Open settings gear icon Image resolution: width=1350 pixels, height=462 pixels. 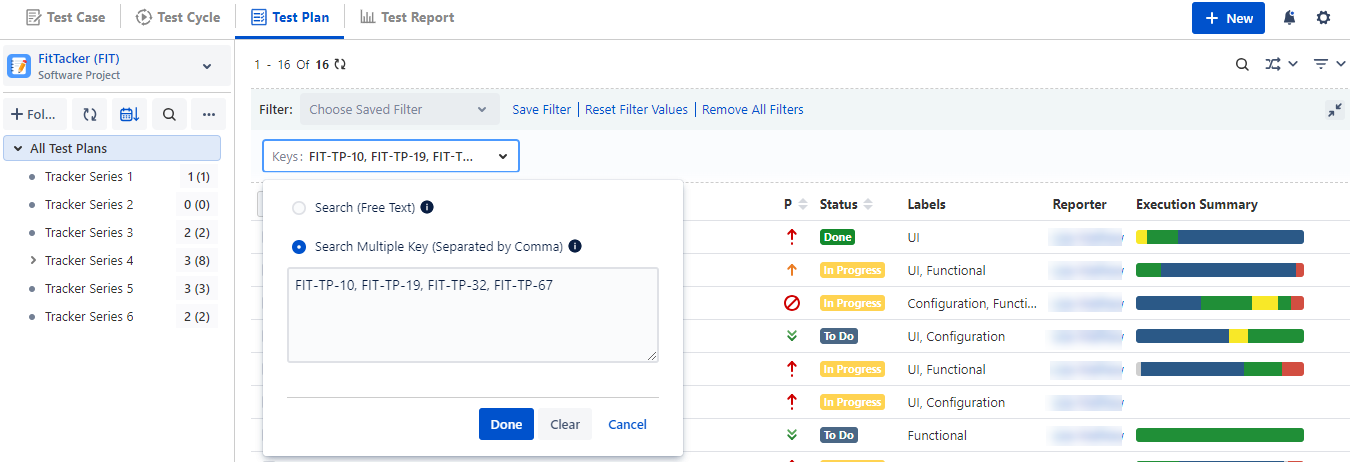coord(1324,18)
